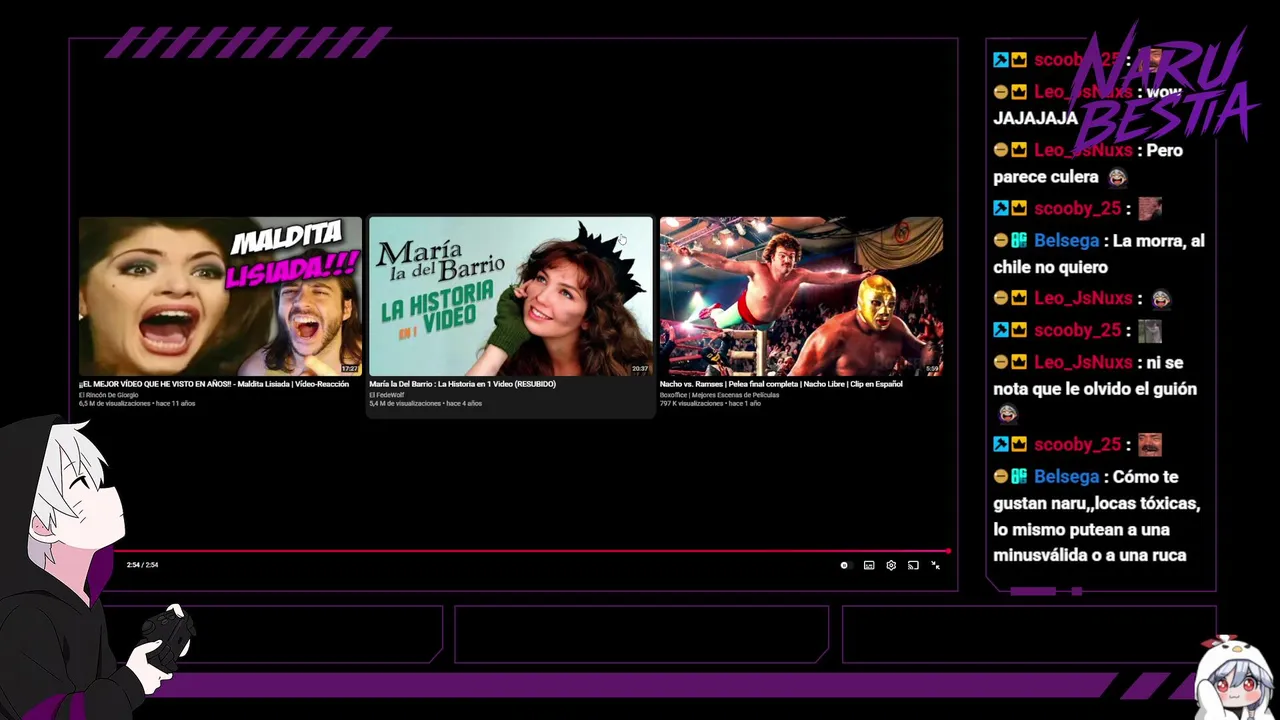Viewport: 1280px width, 720px height.
Task: Open channel 'Boxoffice | Mejores Escenas de Películas'
Action: (x=719, y=395)
